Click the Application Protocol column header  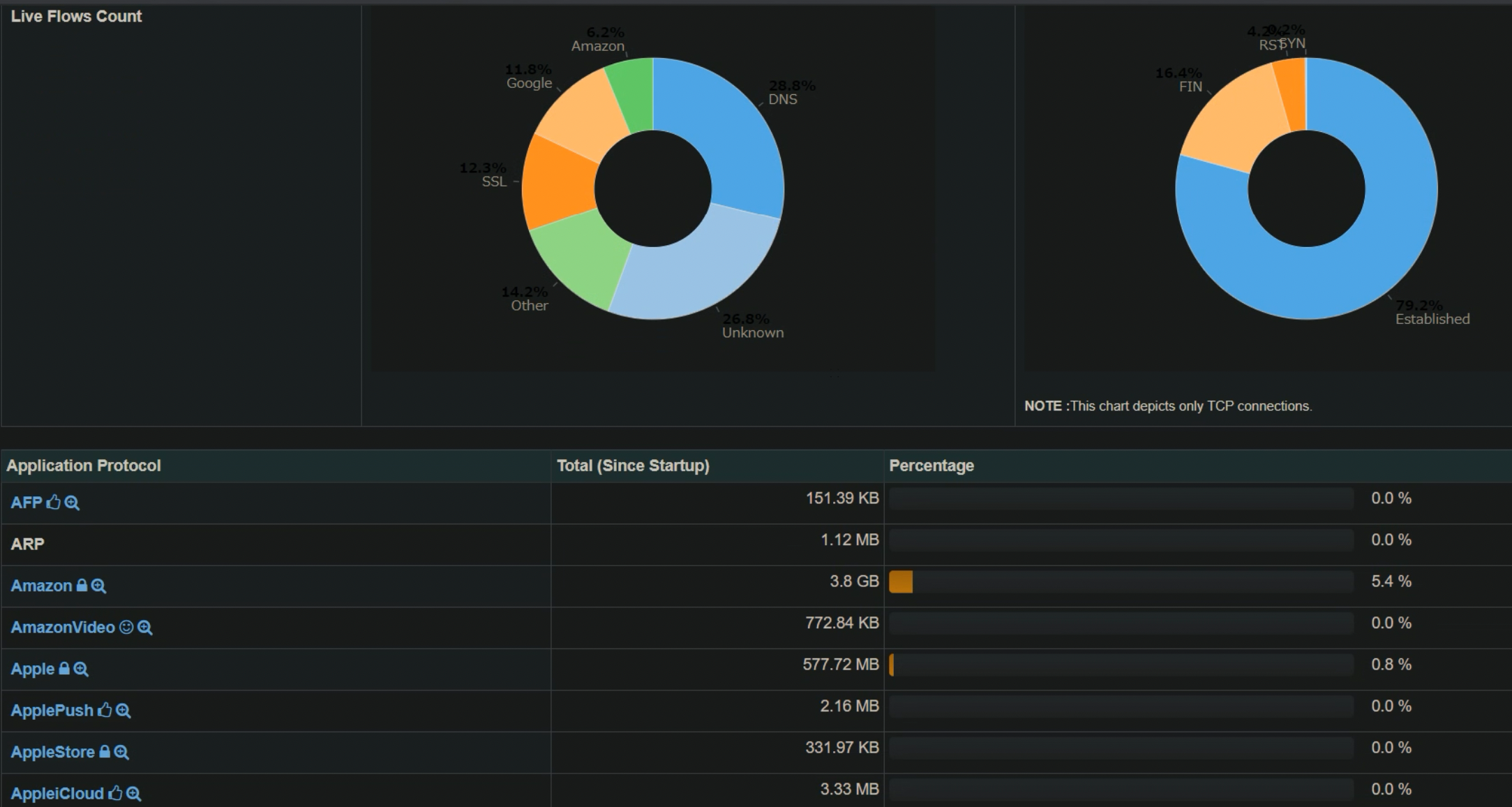tap(84, 466)
